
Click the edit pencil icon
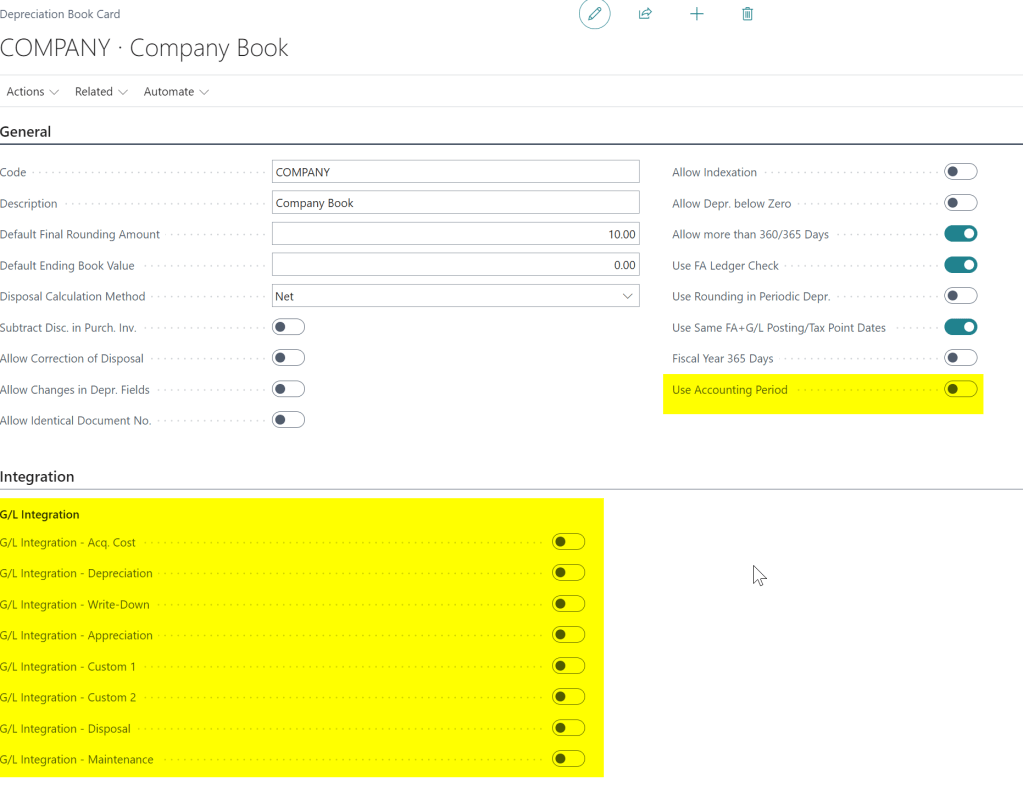(594, 14)
